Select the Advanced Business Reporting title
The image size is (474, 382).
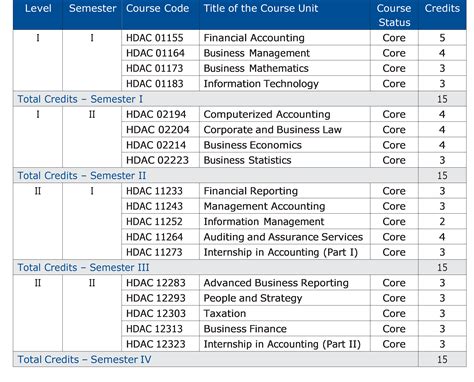(x=276, y=283)
